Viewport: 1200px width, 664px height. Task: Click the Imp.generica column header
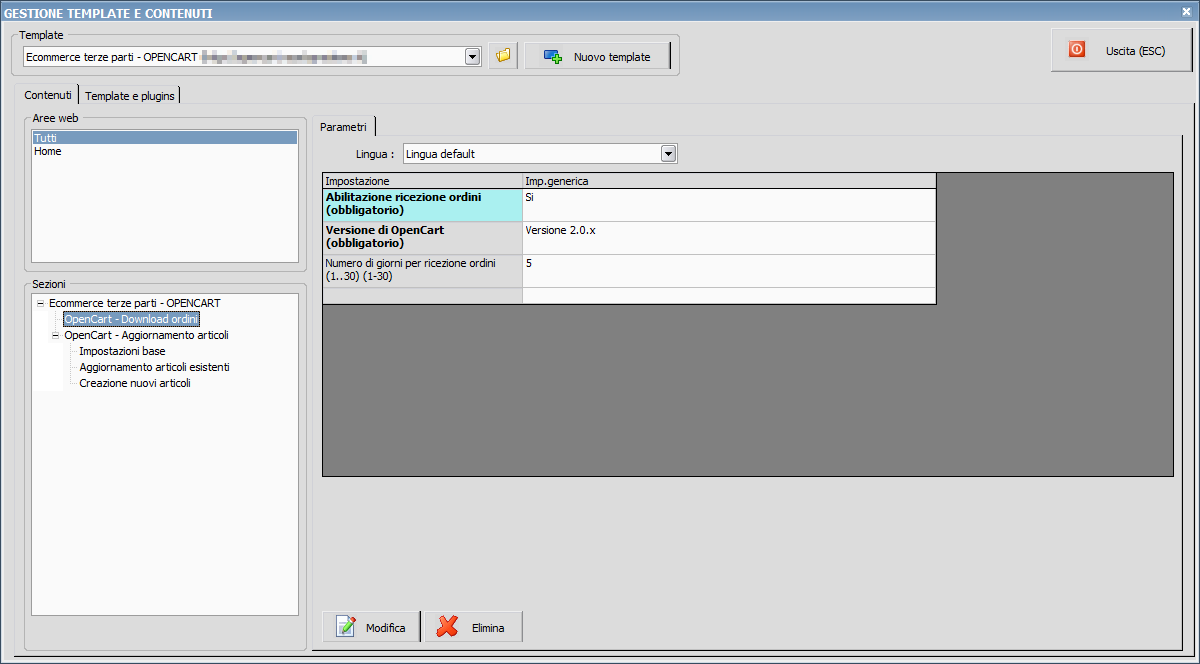[729, 181]
